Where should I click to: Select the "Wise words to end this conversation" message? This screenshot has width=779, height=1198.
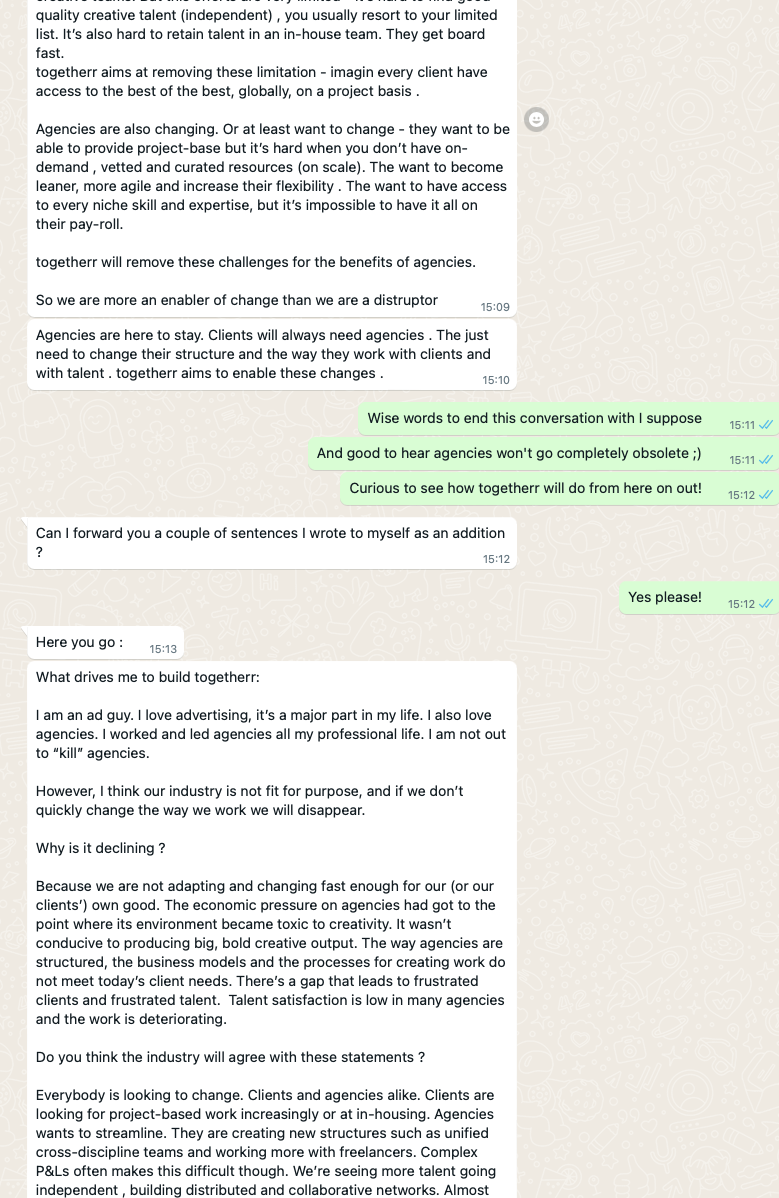click(534, 419)
